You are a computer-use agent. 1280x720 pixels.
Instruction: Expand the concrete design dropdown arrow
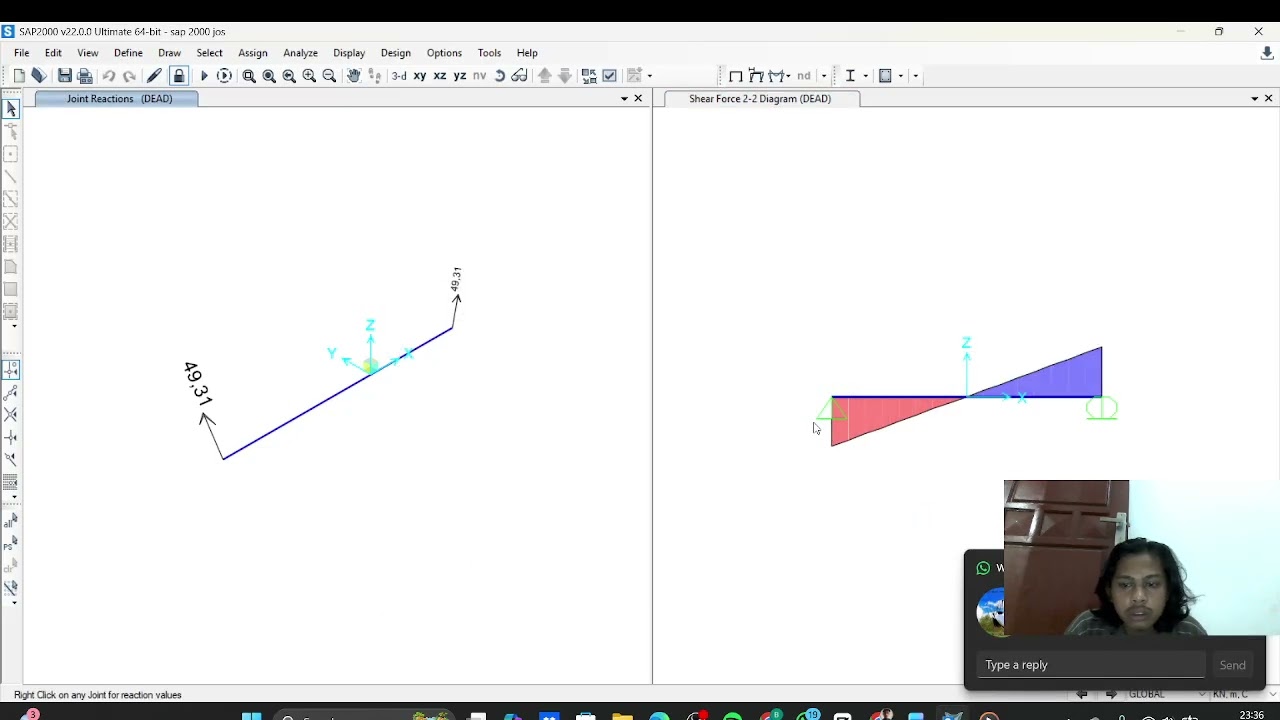click(900, 76)
